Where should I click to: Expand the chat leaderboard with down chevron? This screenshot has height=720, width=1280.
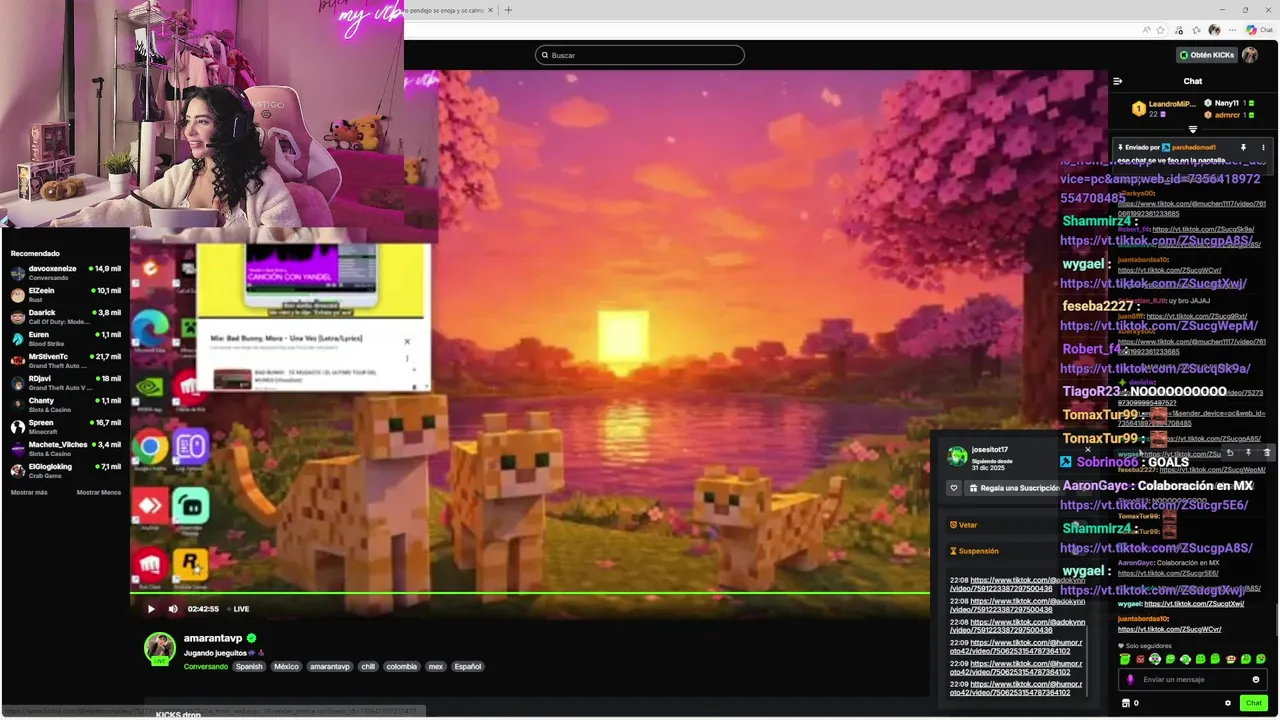pos(1192,129)
